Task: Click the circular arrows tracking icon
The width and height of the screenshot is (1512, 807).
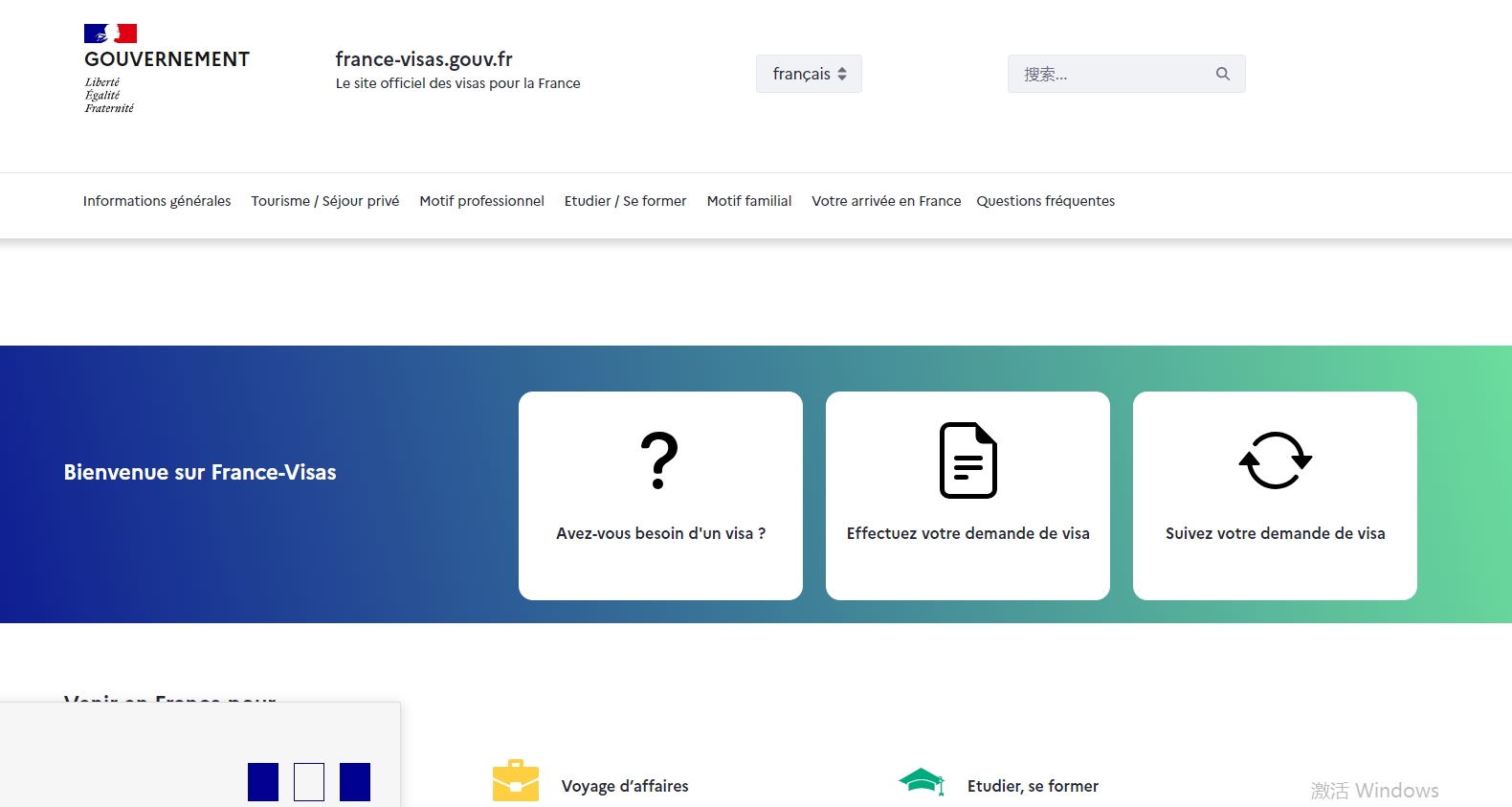Action: click(1275, 460)
